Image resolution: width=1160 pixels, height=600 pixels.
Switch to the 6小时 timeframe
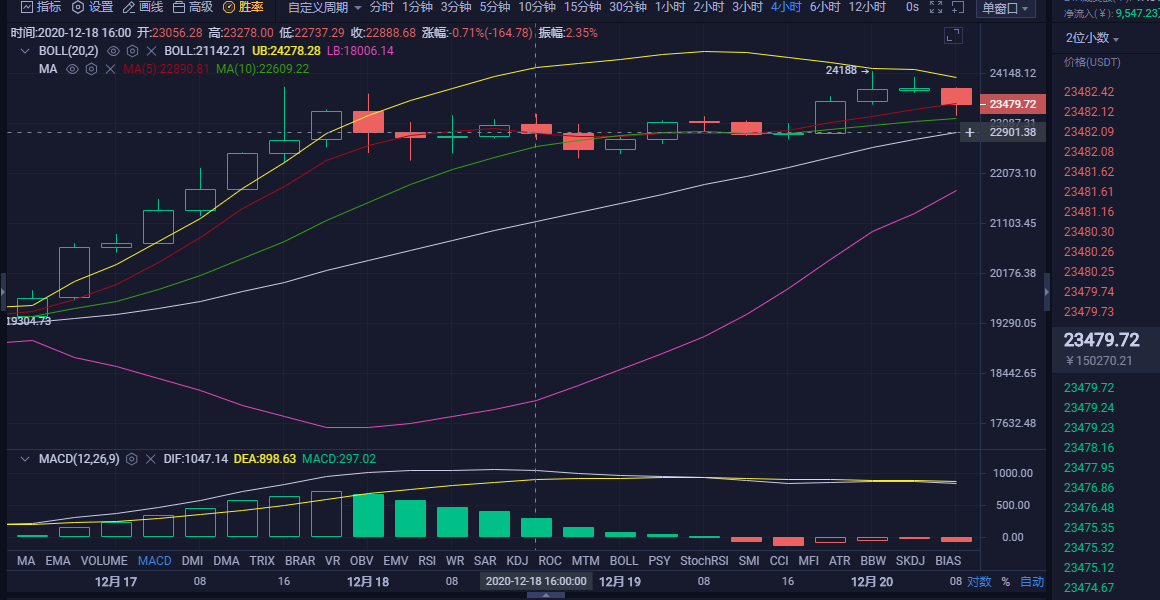tap(825, 7)
